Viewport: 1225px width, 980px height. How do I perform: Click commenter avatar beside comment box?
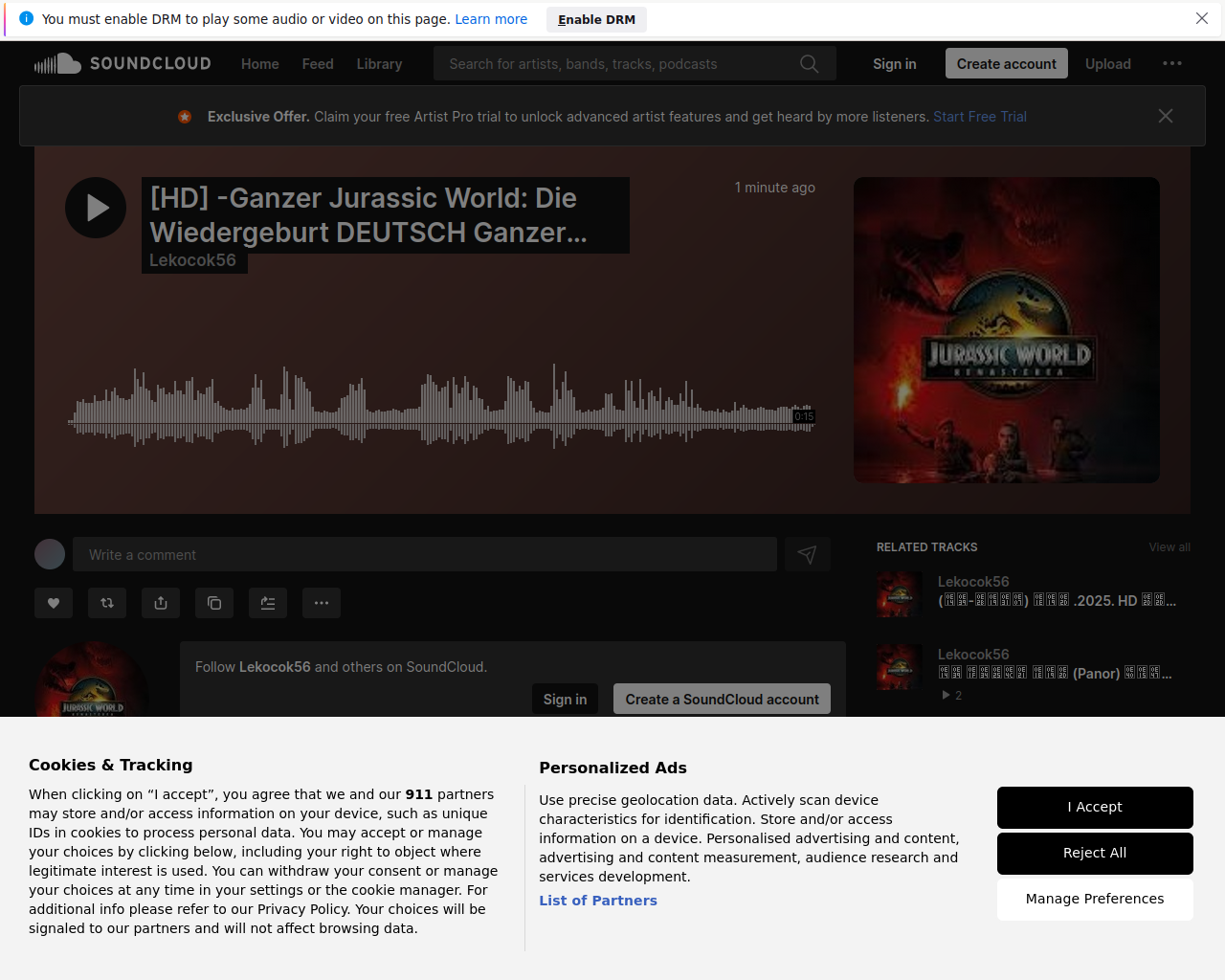pyautogui.click(x=50, y=554)
